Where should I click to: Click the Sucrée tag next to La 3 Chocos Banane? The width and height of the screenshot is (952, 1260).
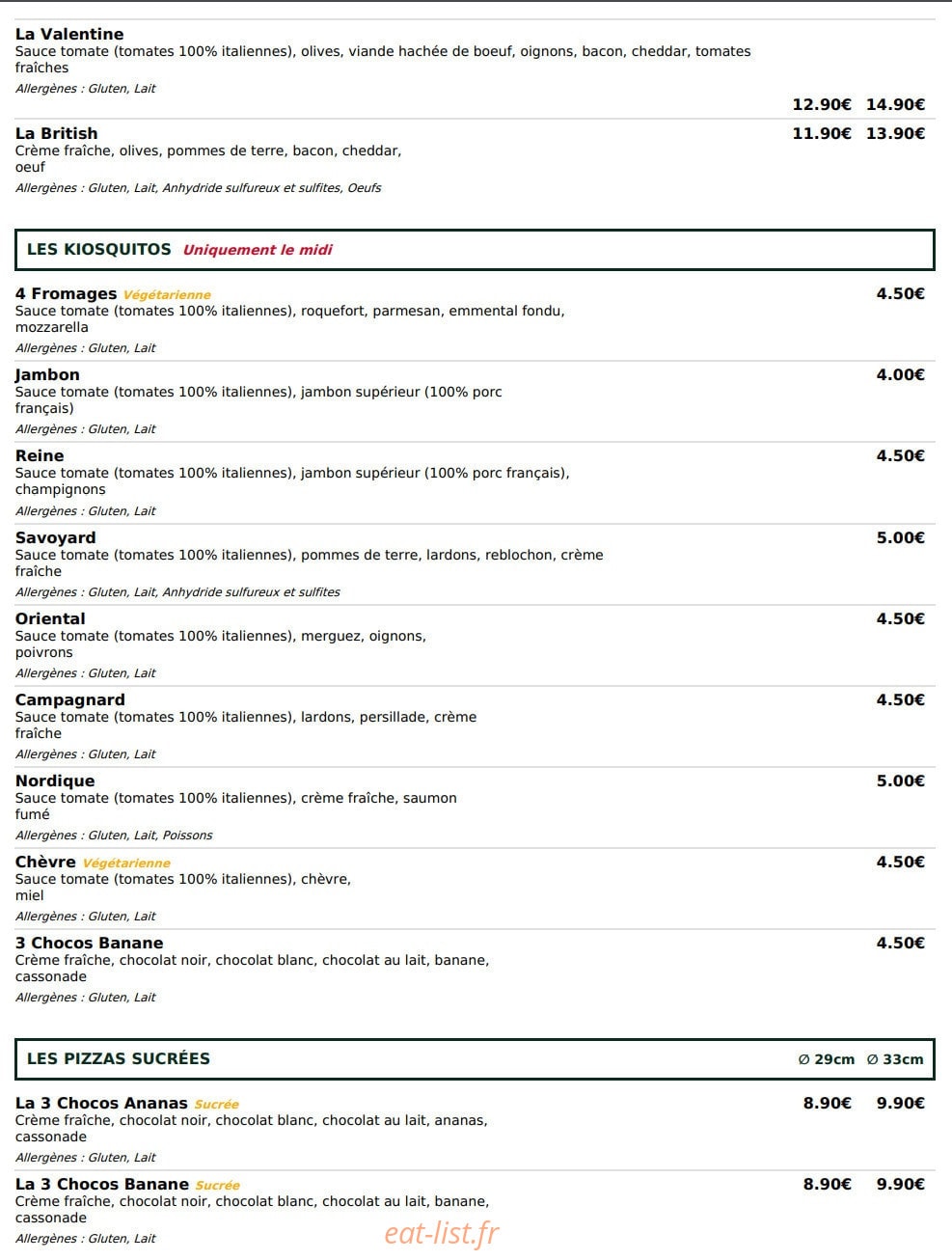tap(217, 1186)
